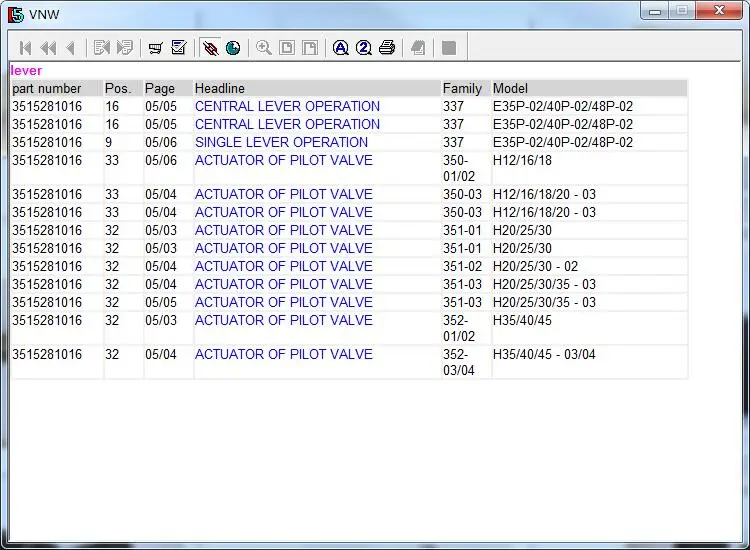Click the first page-layout view icon
The width and height of the screenshot is (750, 550).
click(287, 48)
